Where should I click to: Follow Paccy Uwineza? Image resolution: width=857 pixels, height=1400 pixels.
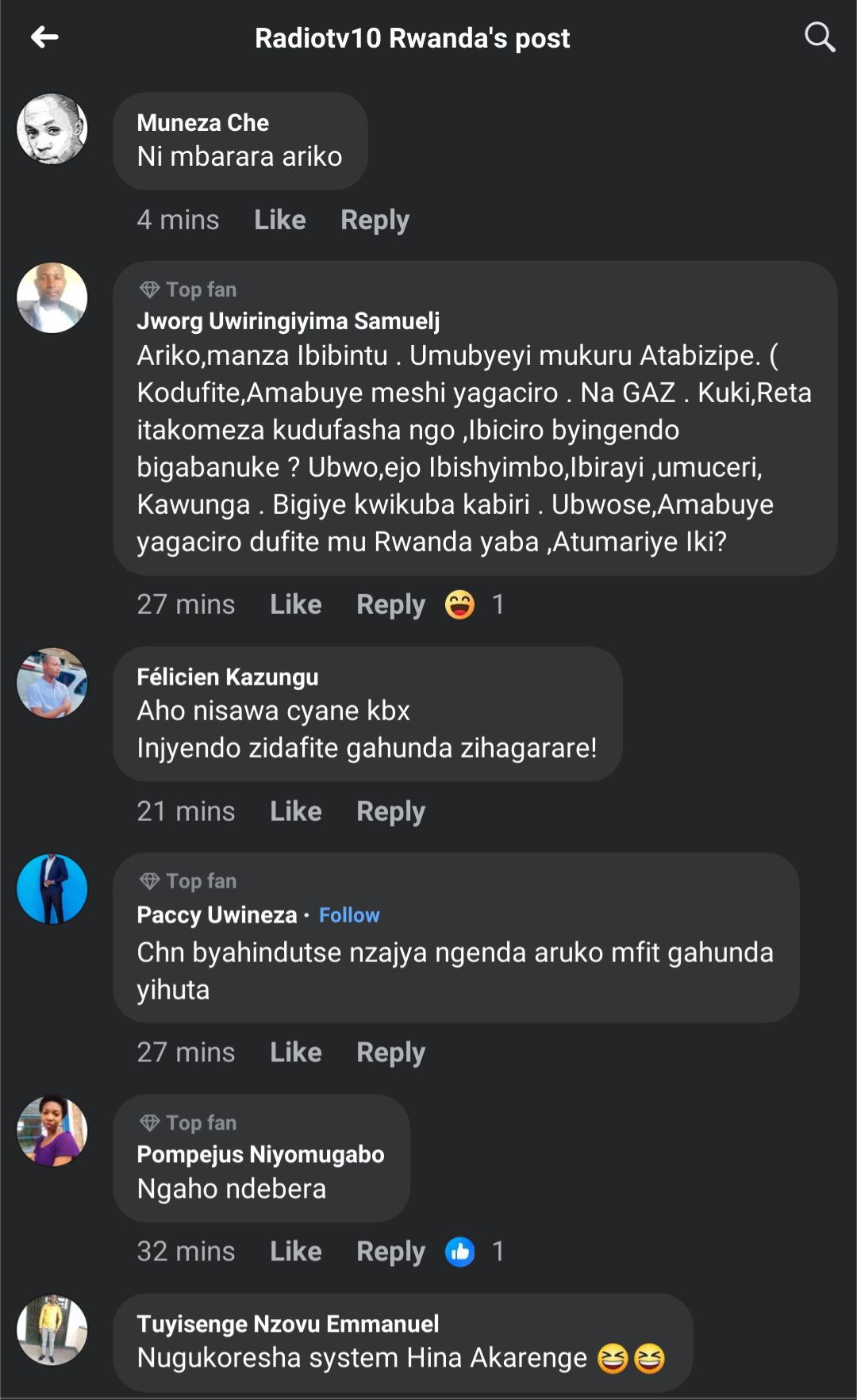(x=349, y=915)
